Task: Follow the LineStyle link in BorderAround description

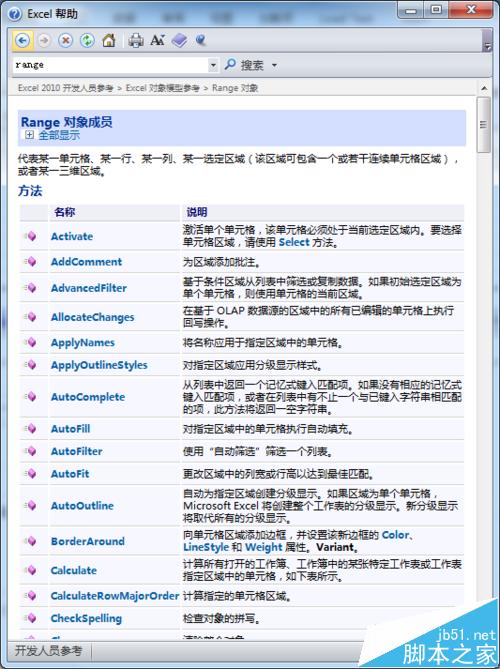Action: pyautogui.click(x=205, y=547)
